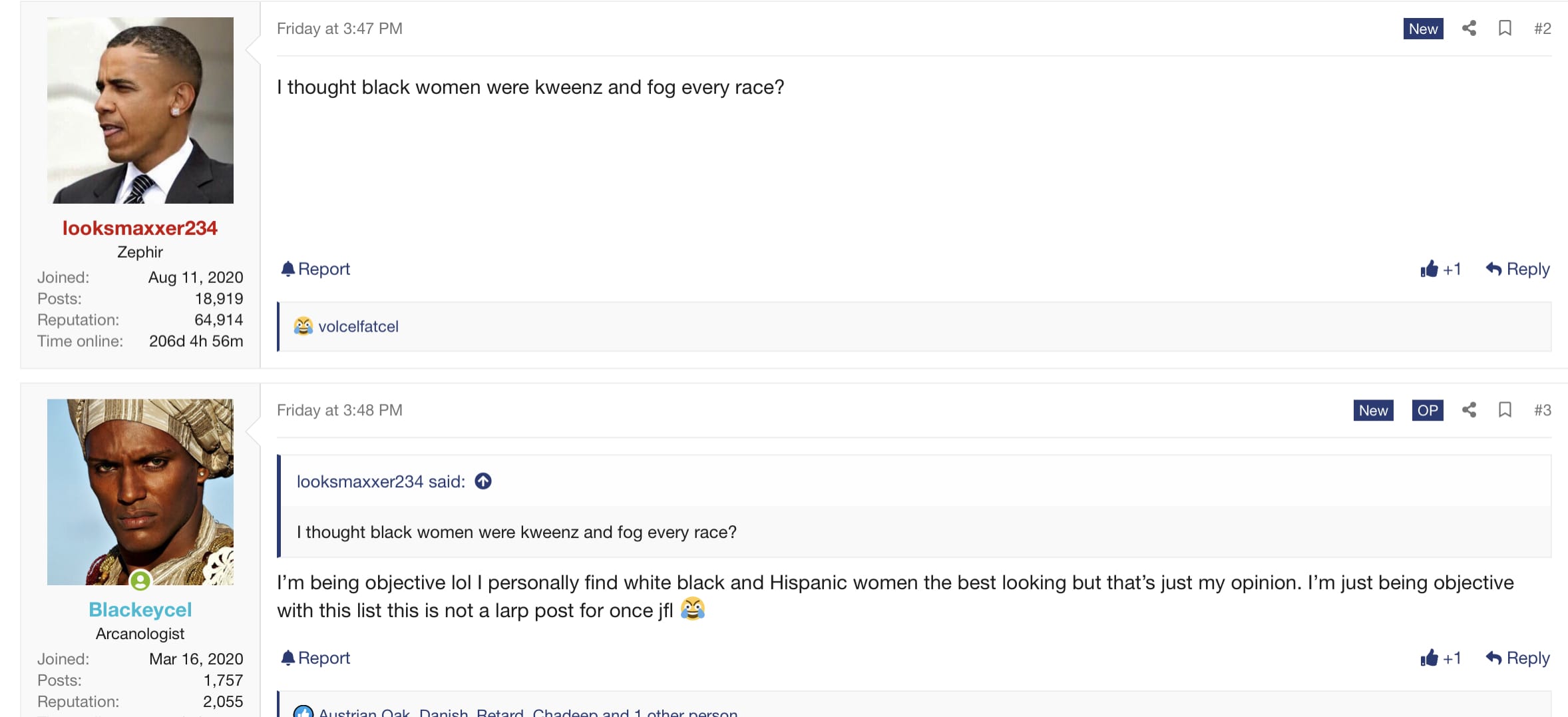Open looksmaxxer234 profile username link
The width and height of the screenshot is (1568, 717).
coord(140,228)
